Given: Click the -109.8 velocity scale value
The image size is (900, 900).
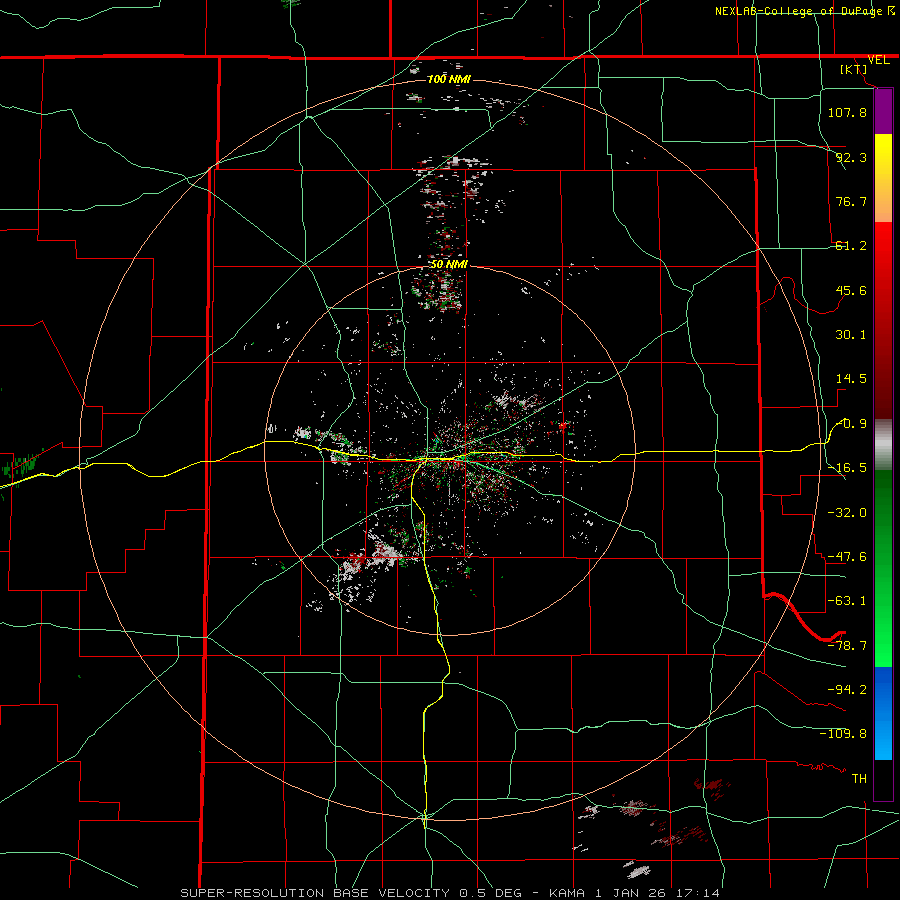Looking at the screenshot, I should (x=843, y=734).
